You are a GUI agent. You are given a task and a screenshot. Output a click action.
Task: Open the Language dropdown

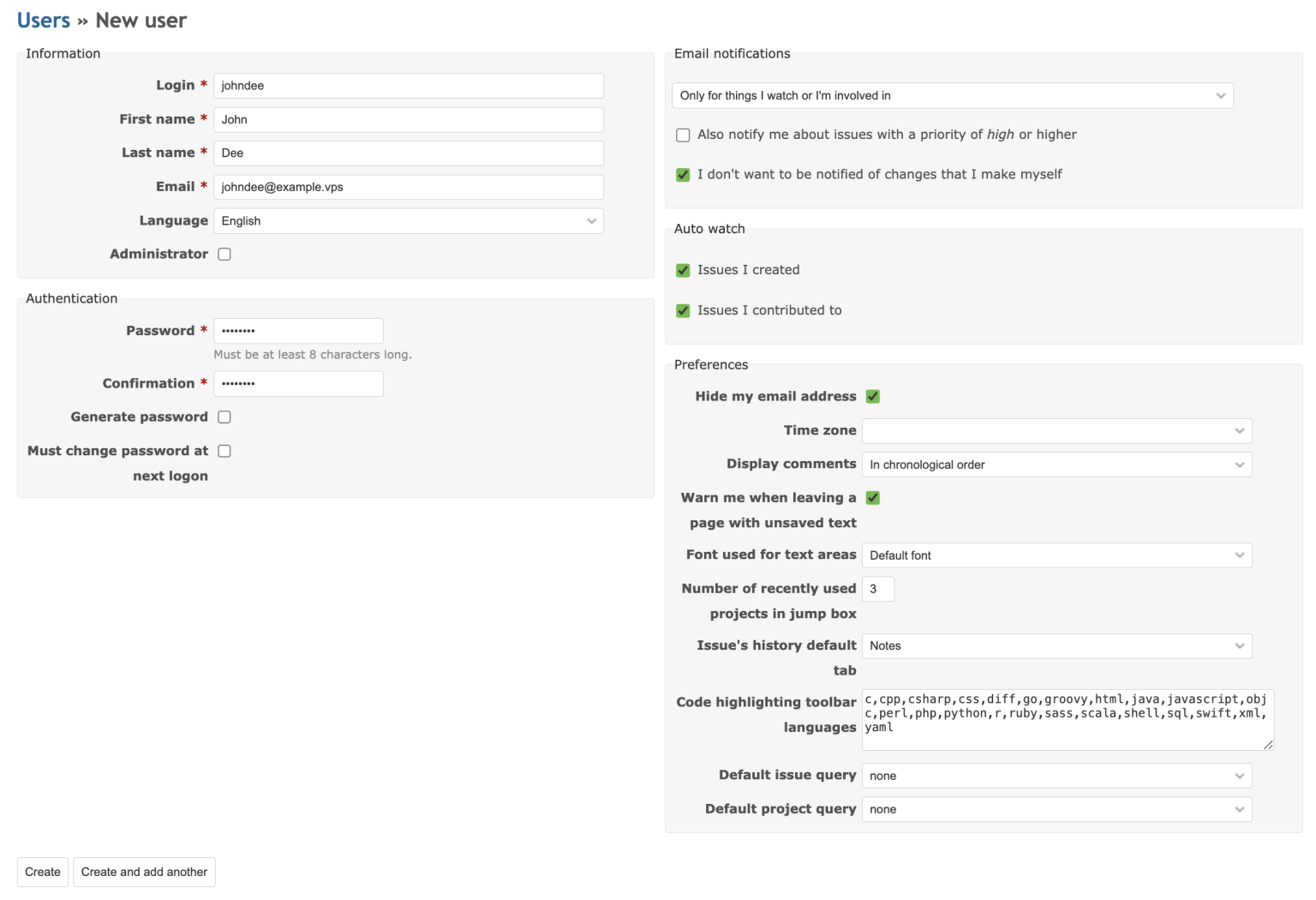pyautogui.click(x=408, y=220)
